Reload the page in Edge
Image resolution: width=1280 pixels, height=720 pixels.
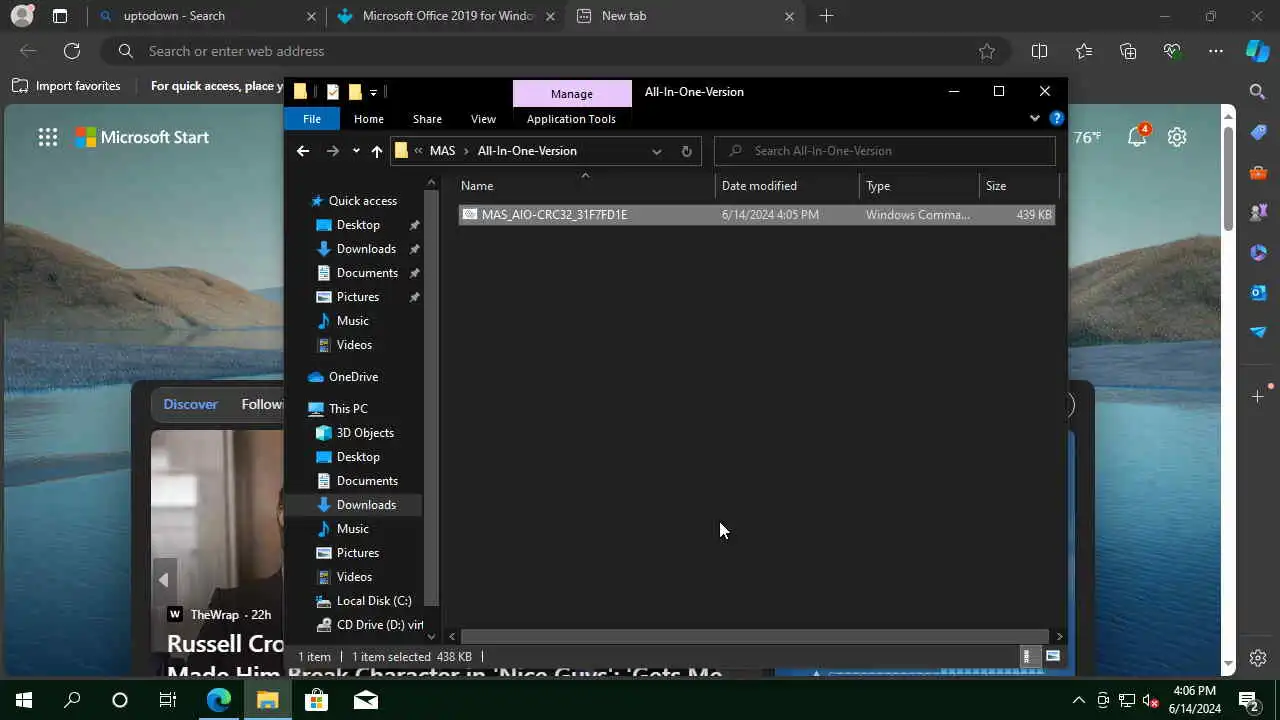tap(72, 51)
